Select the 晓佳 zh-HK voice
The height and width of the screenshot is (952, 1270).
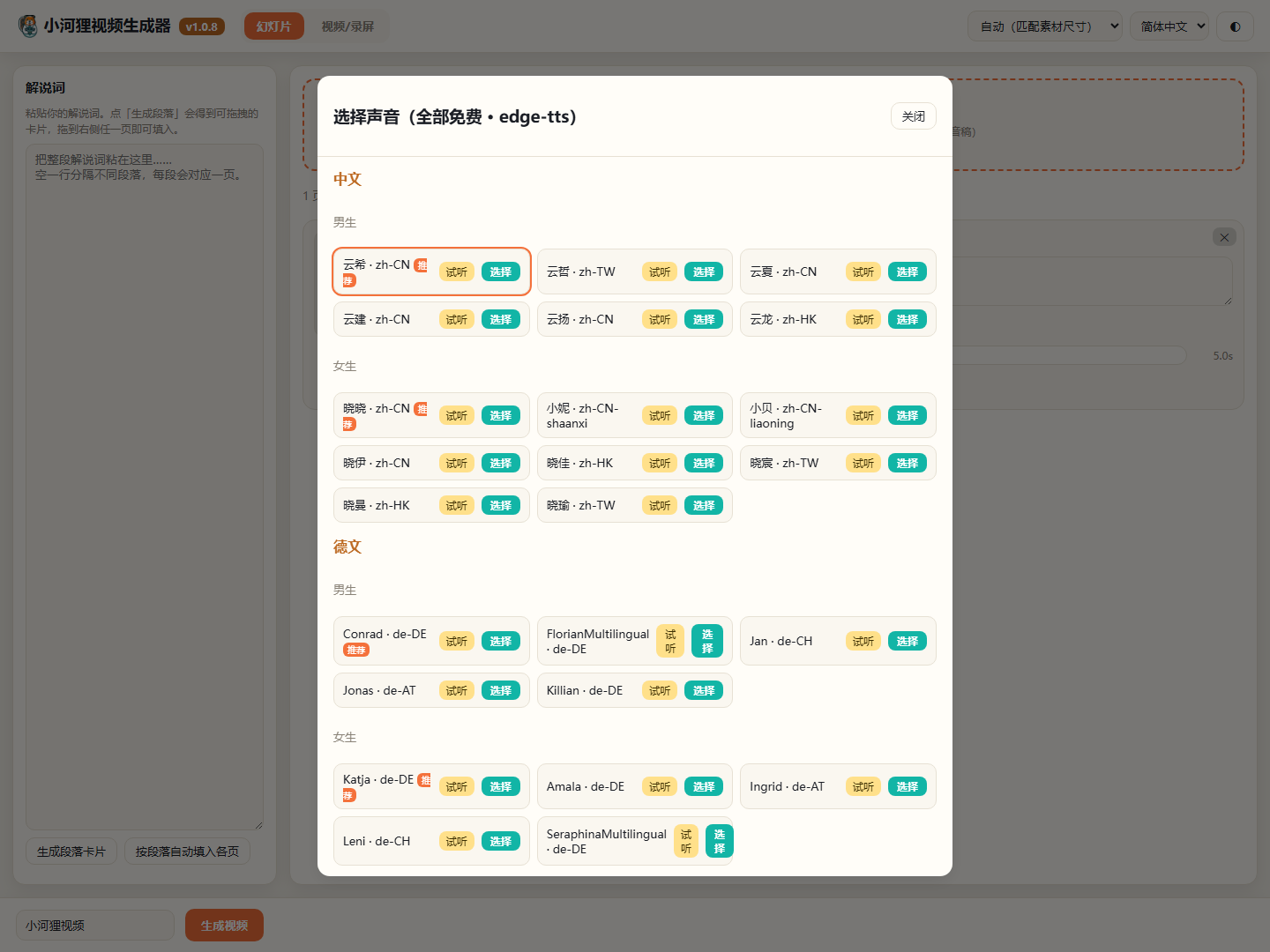pyautogui.click(x=704, y=464)
